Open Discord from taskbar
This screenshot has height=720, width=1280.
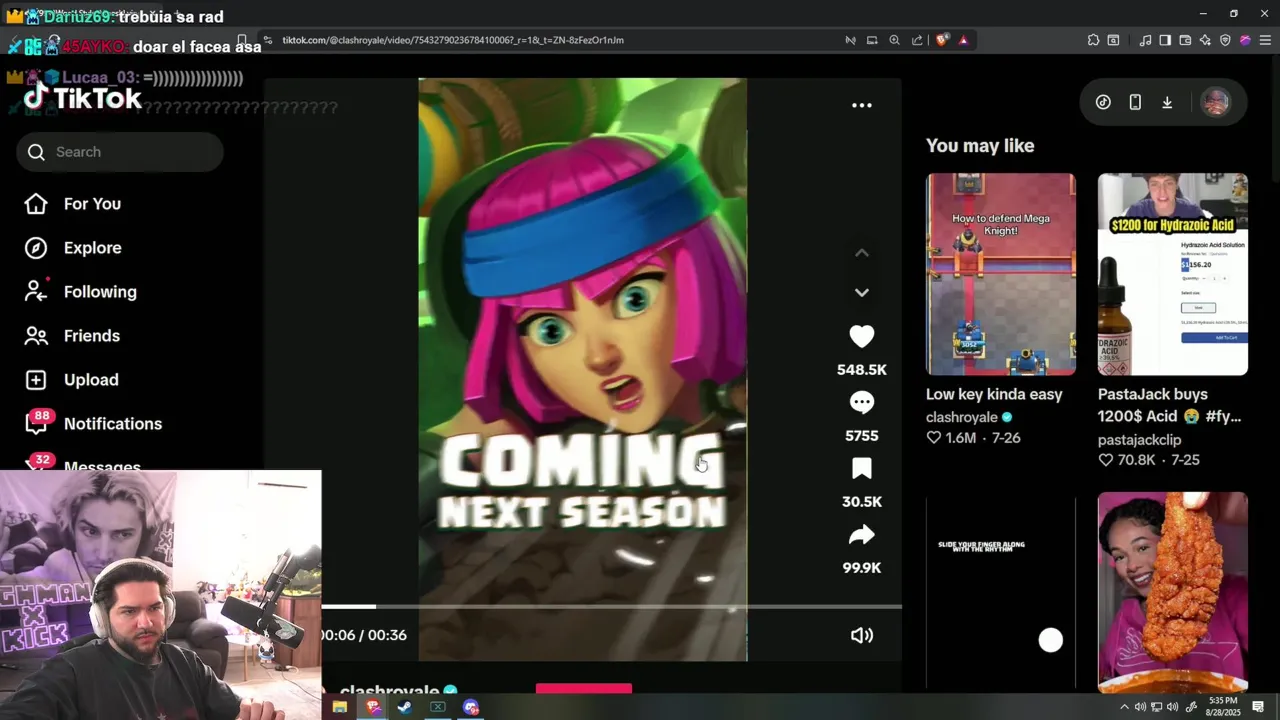click(x=471, y=707)
